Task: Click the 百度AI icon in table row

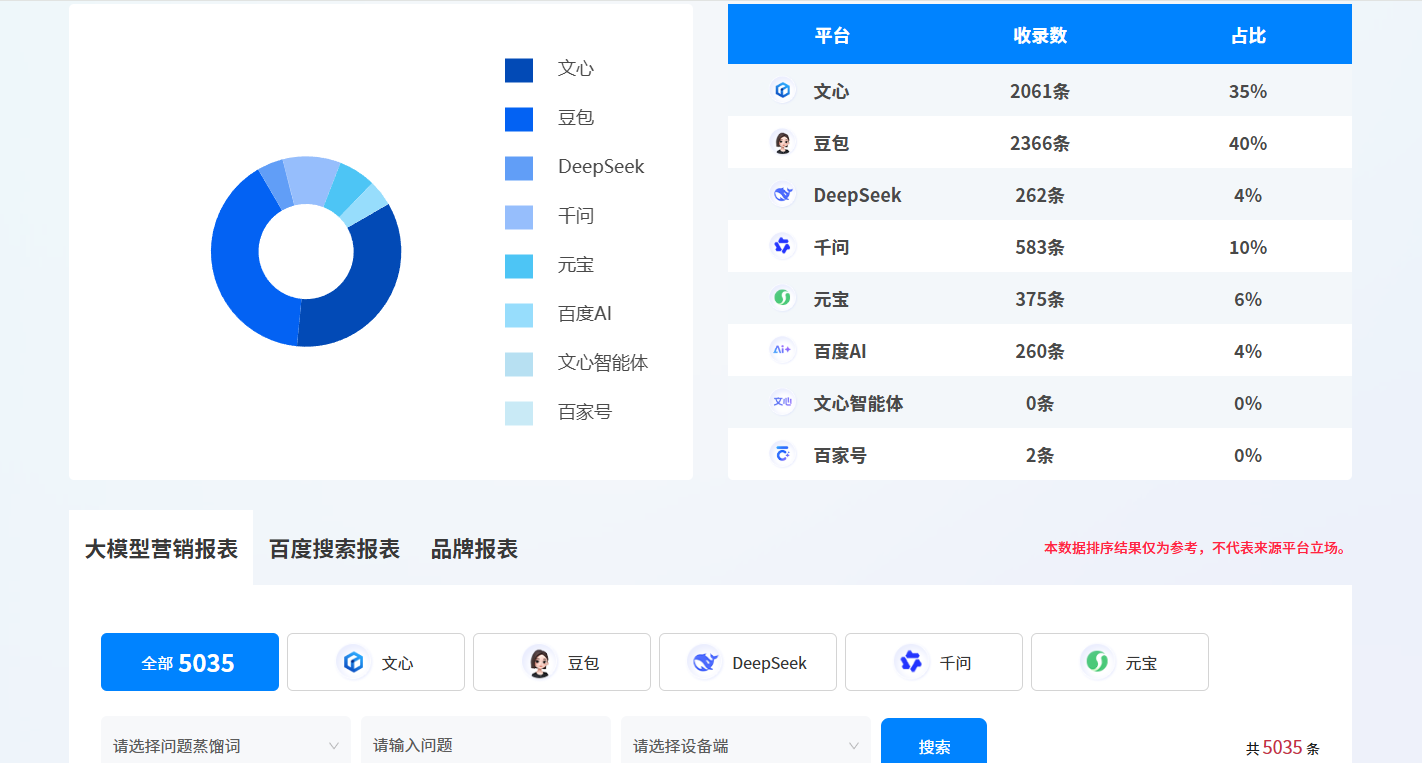Action: pos(782,351)
